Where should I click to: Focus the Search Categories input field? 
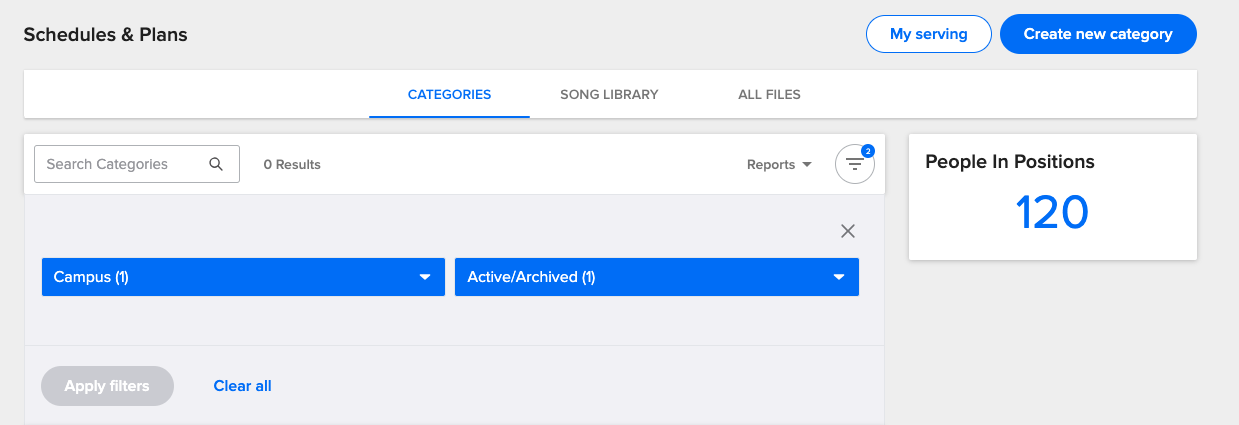coord(120,164)
